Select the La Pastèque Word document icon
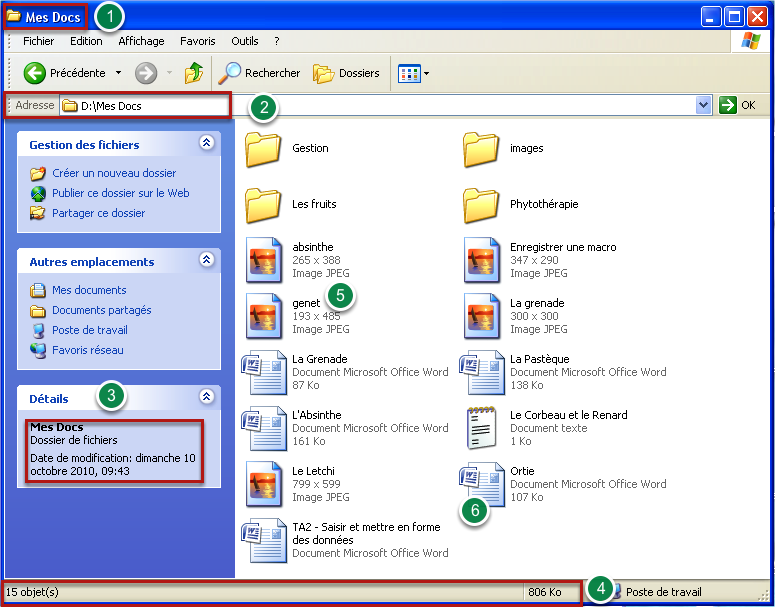 point(482,372)
